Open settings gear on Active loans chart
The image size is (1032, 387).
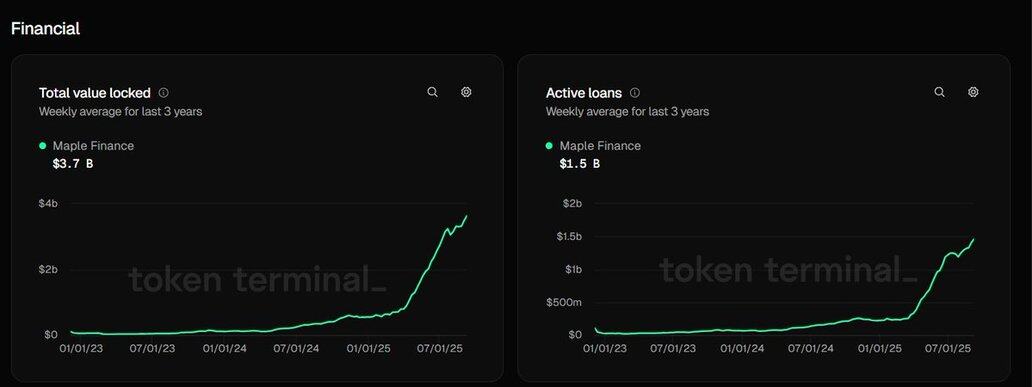(x=973, y=92)
